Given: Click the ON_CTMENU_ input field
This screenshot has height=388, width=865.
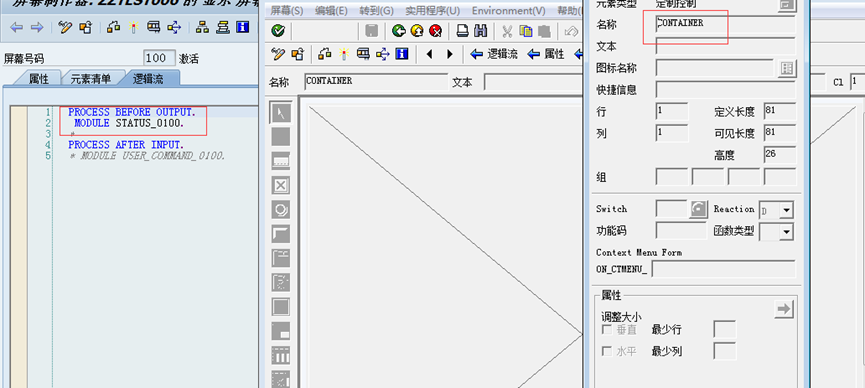Looking at the screenshot, I should tap(724, 269).
